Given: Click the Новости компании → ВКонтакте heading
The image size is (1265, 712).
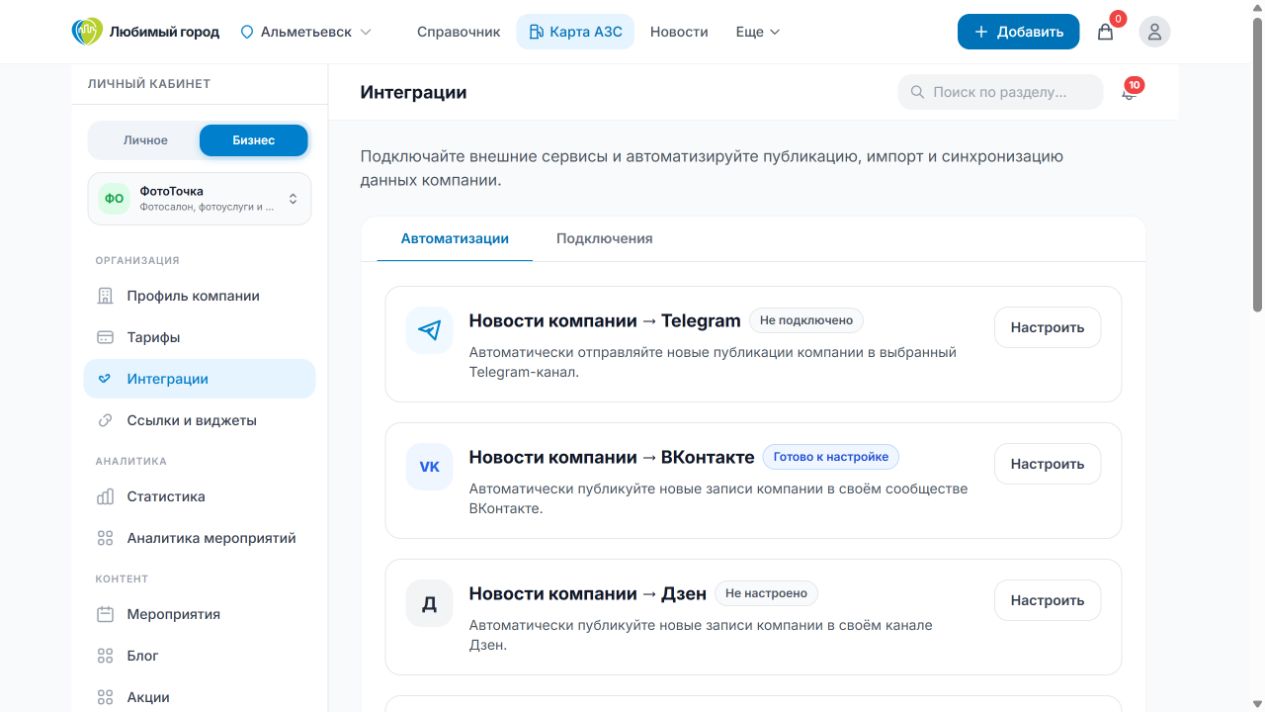Looking at the screenshot, I should pos(612,457).
